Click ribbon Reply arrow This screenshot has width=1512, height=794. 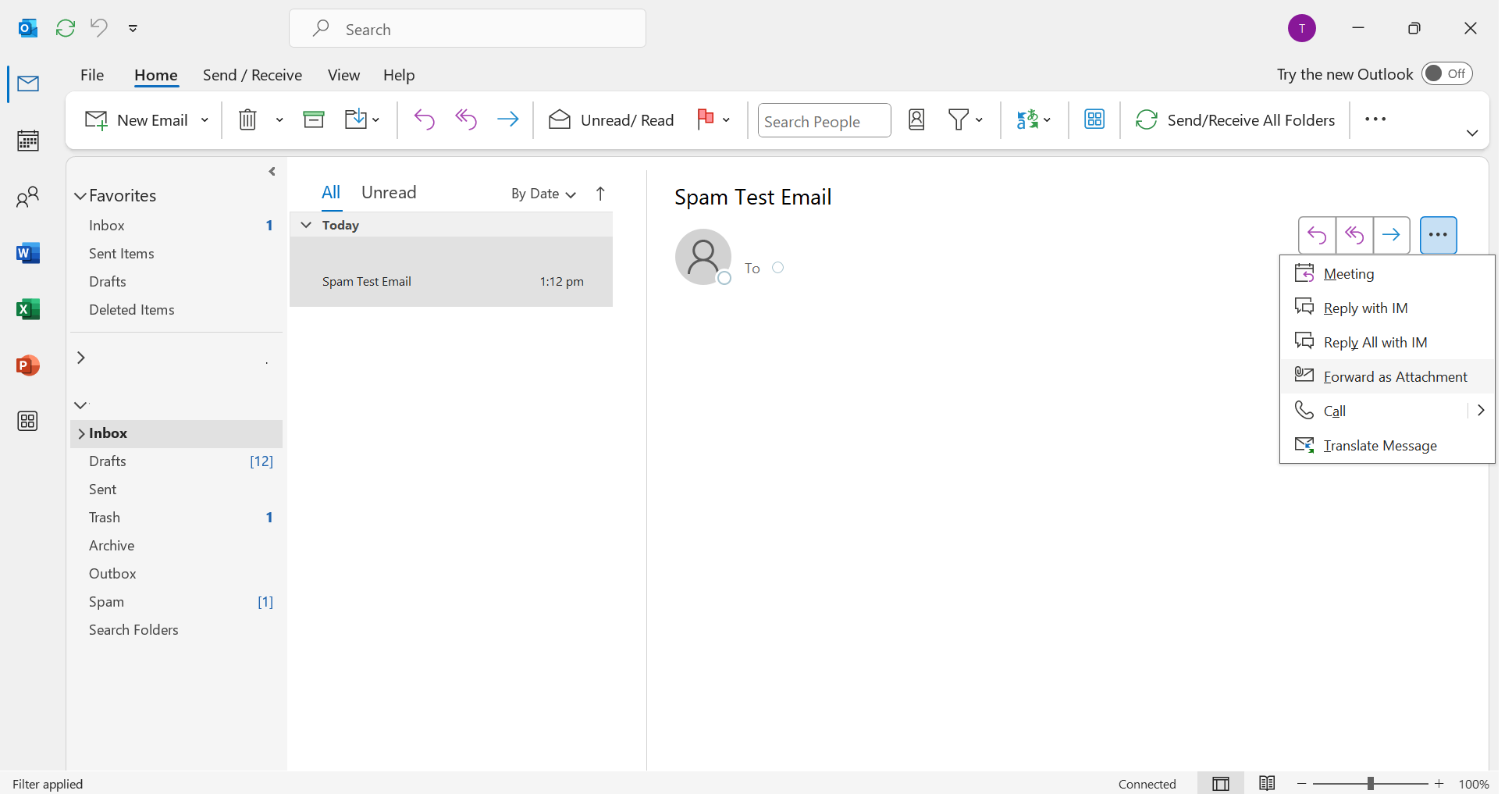[424, 119]
